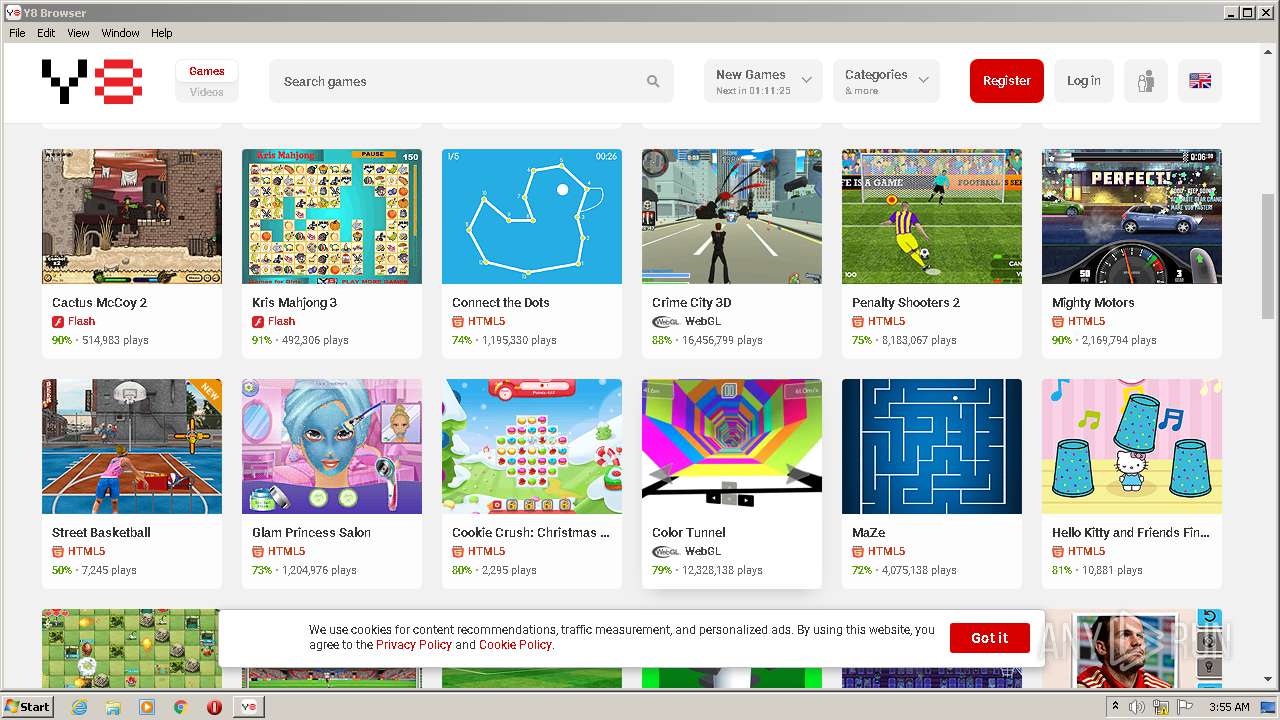Open the UK flag language selector
This screenshot has height=720, width=1280.
pyautogui.click(x=1200, y=81)
